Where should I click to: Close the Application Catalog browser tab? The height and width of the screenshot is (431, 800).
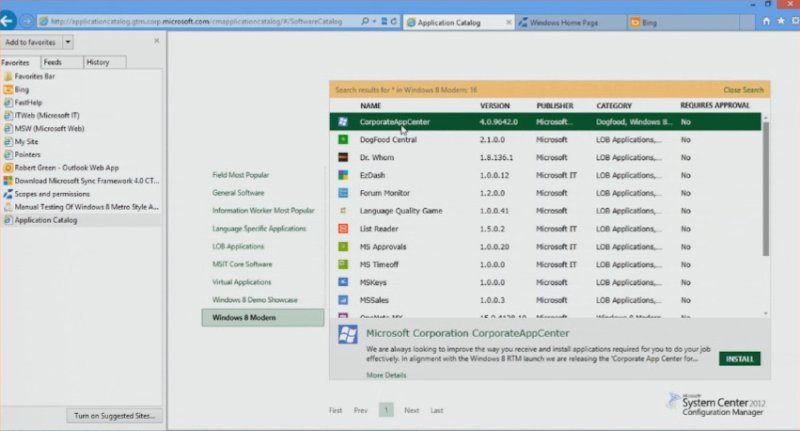508,22
